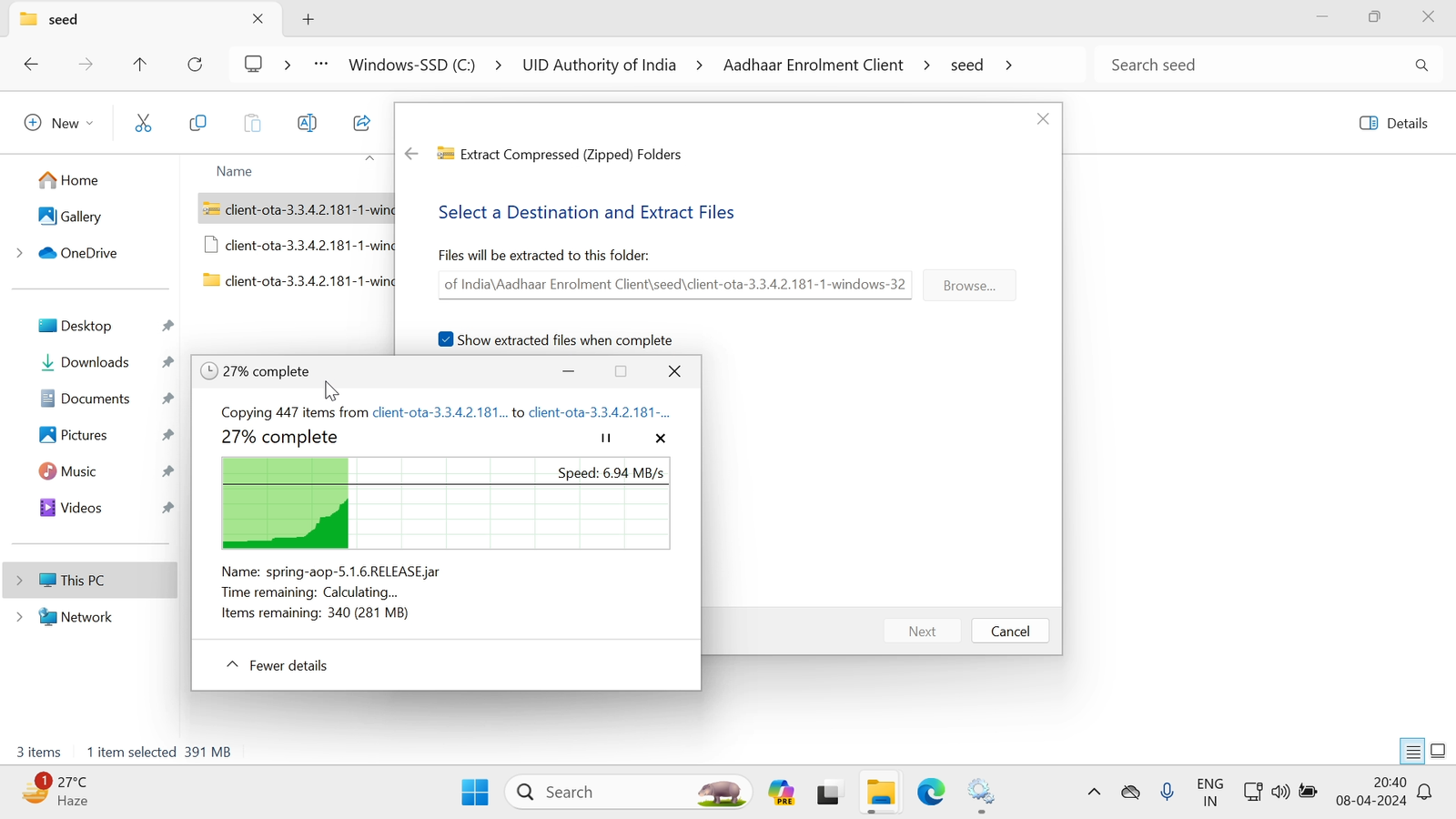Go back using the Explorer back arrow
This screenshot has width=1456, height=819.
(31, 65)
